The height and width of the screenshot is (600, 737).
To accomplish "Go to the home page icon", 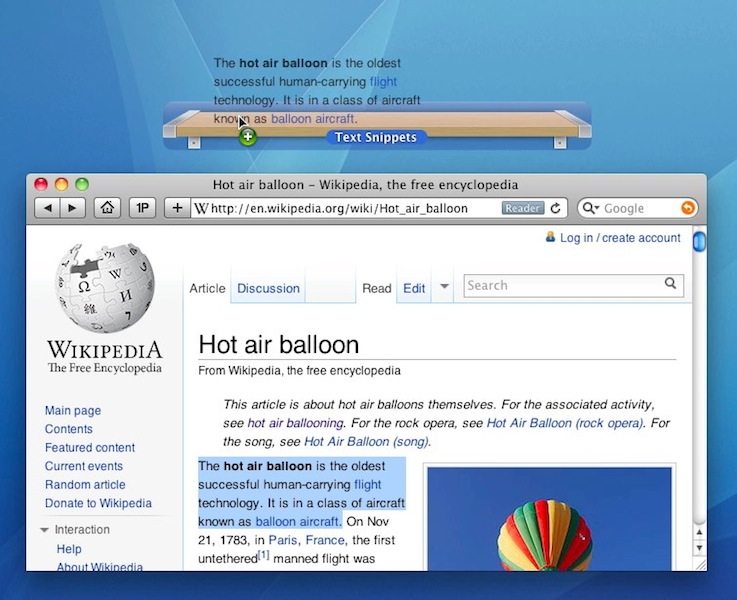I will [108, 208].
